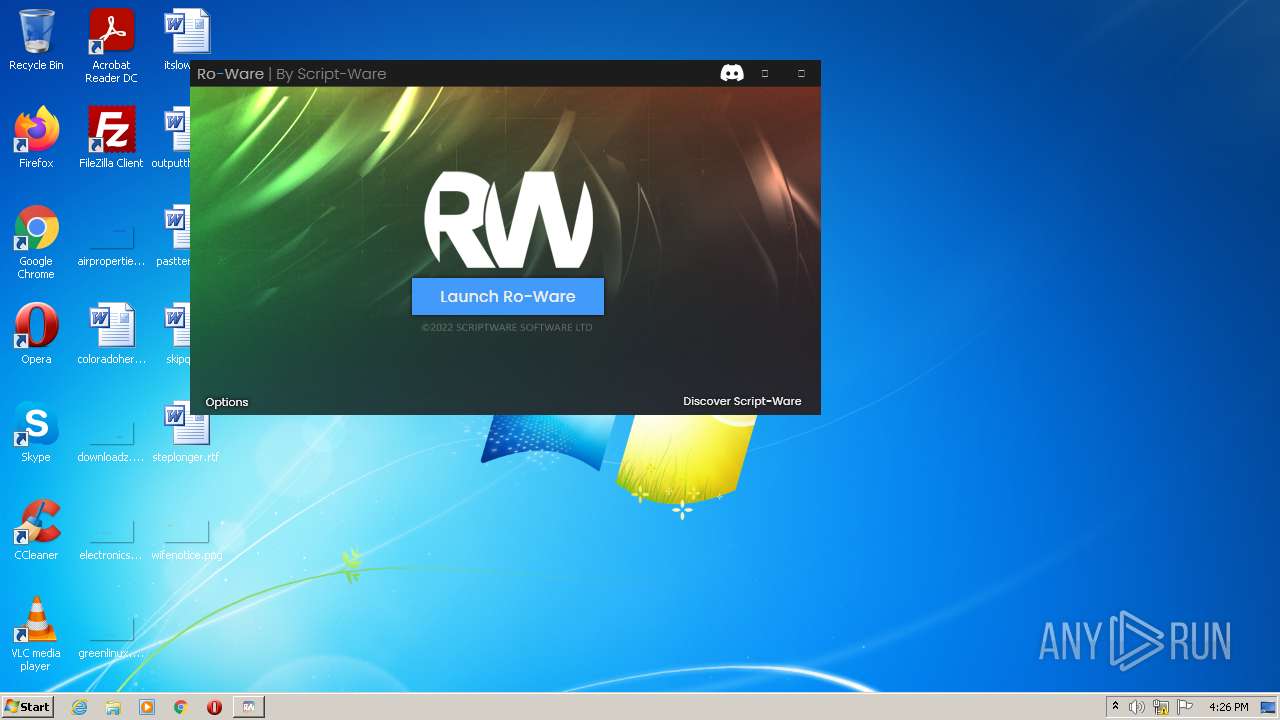Select VLC media player desktop icon
Viewport: 1280px width, 720px height.
[x=36, y=634]
